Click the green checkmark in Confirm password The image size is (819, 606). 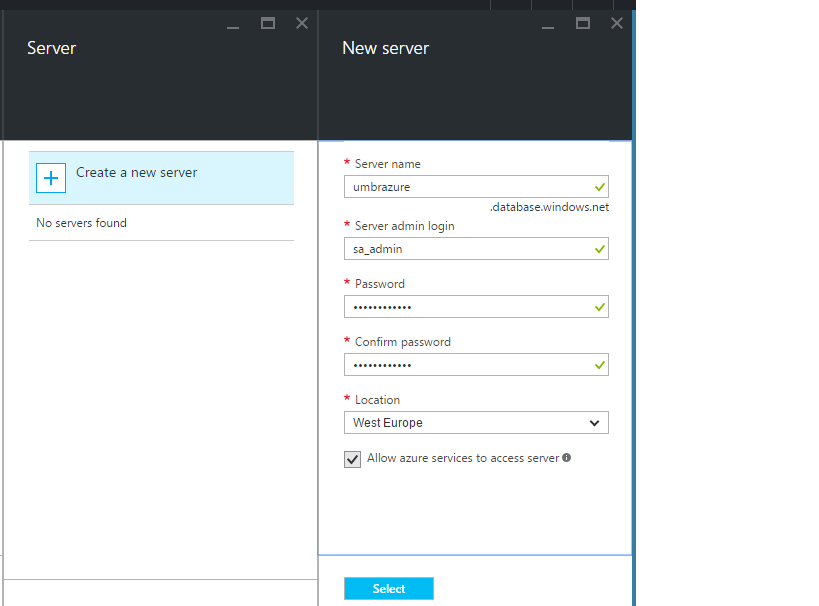(x=600, y=365)
